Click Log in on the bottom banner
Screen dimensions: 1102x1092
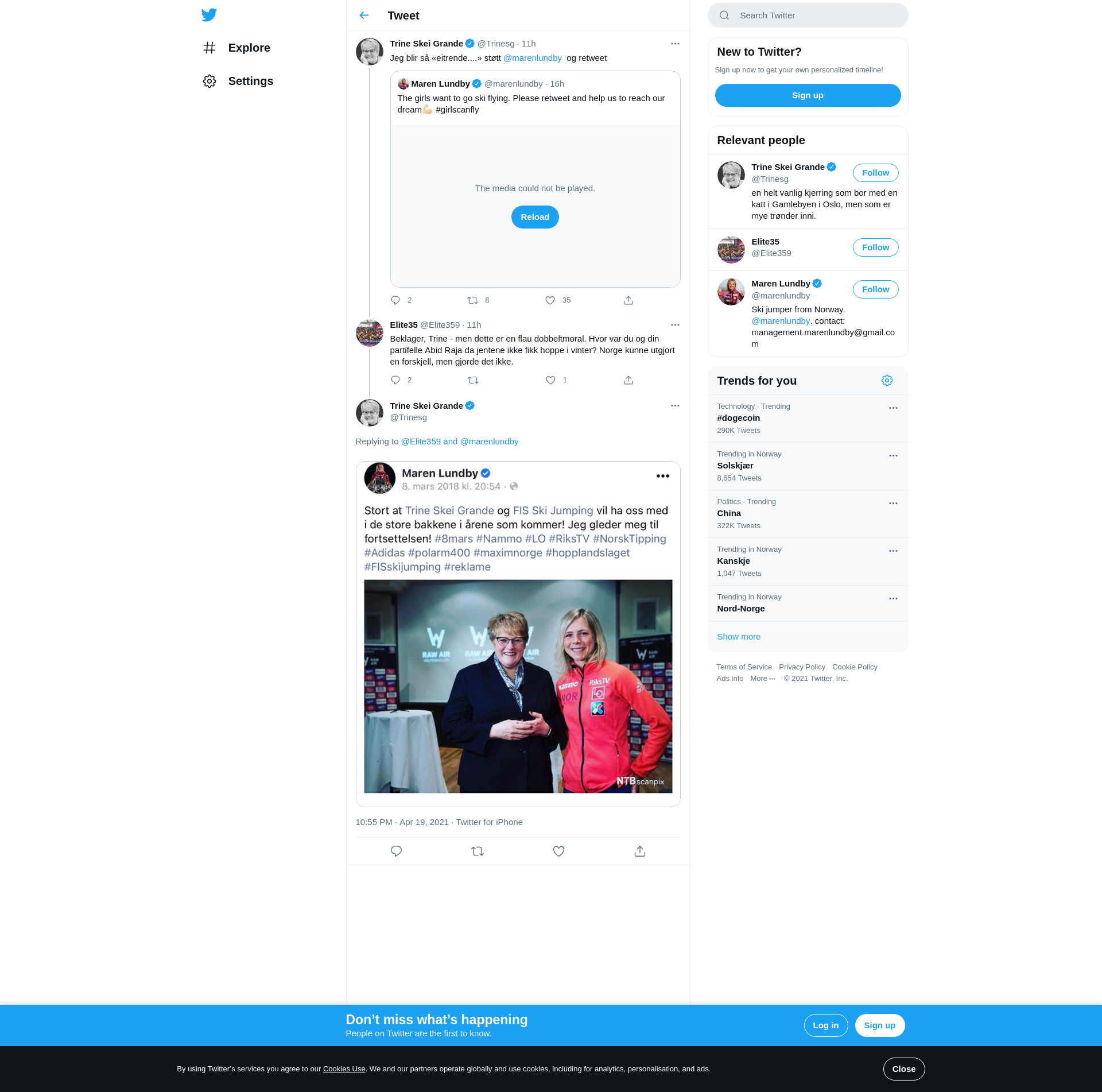pyautogui.click(x=825, y=1025)
